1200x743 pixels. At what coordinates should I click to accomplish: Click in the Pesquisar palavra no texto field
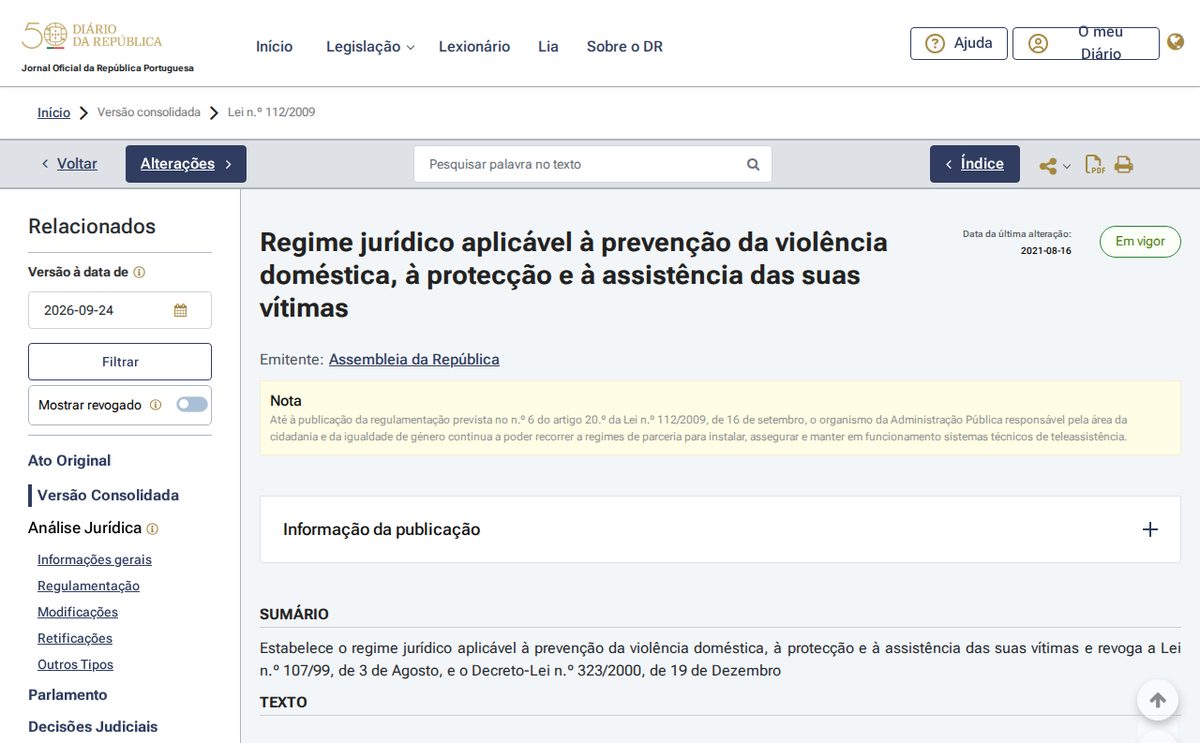tap(593, 164)
